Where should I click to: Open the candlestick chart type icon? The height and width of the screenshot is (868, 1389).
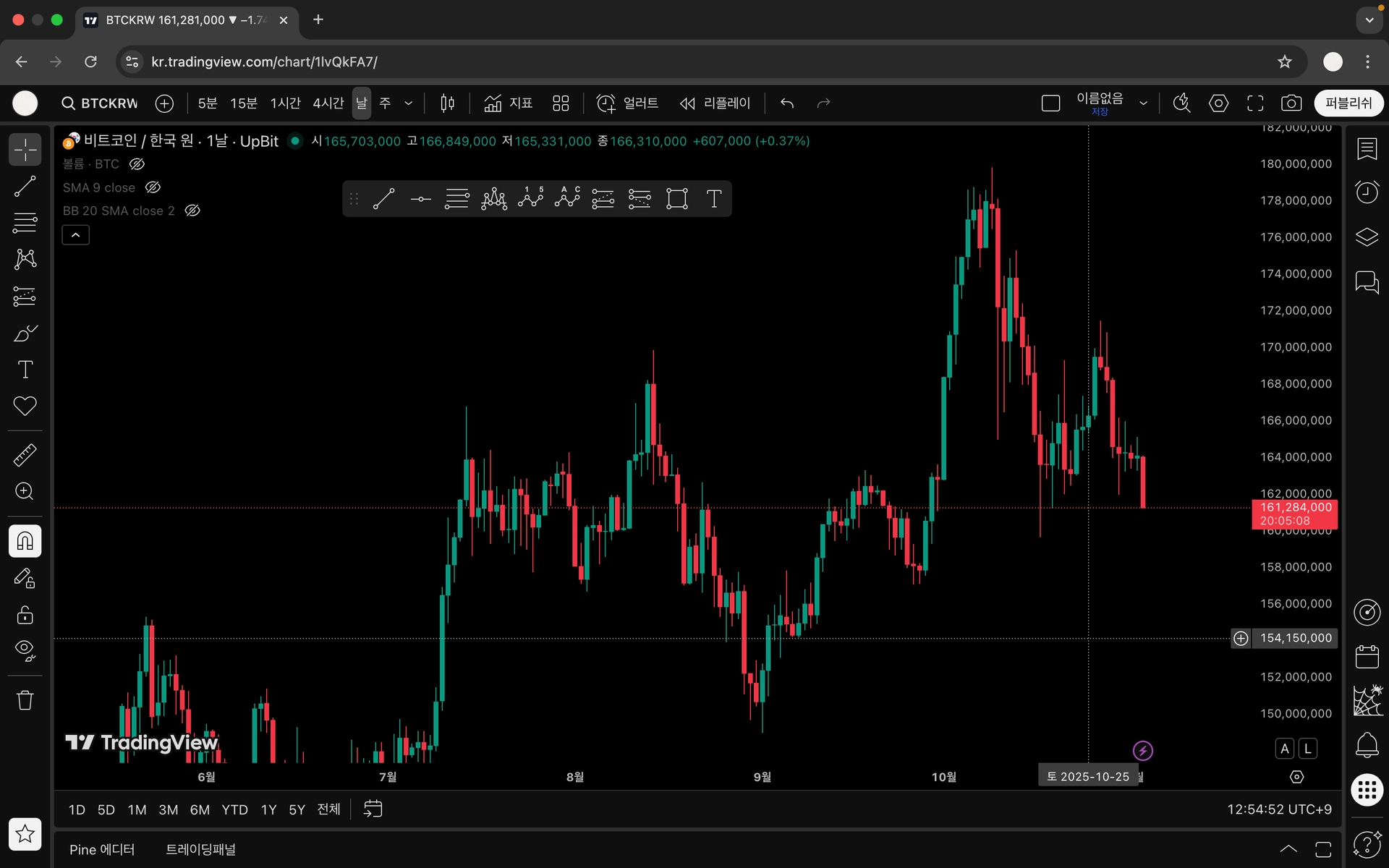pyautogui.click(x=447, y=103)
